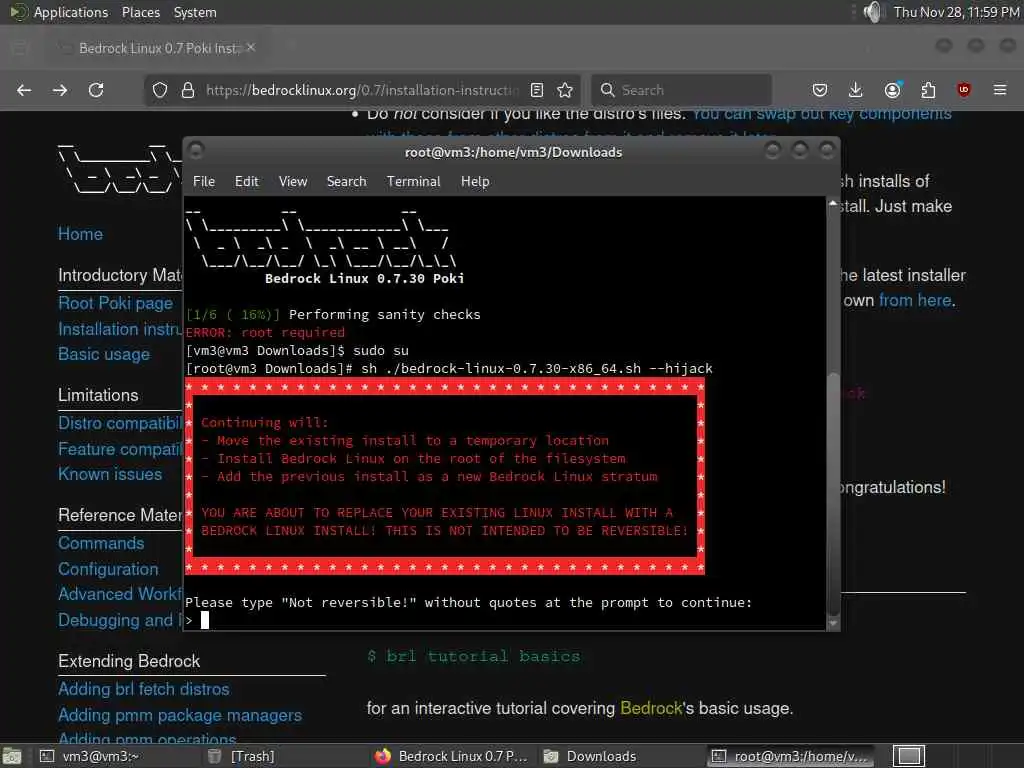Click the terminal input prompt line
The image size is (1024, 768).
pyautogui.click(x=504, y=620)
